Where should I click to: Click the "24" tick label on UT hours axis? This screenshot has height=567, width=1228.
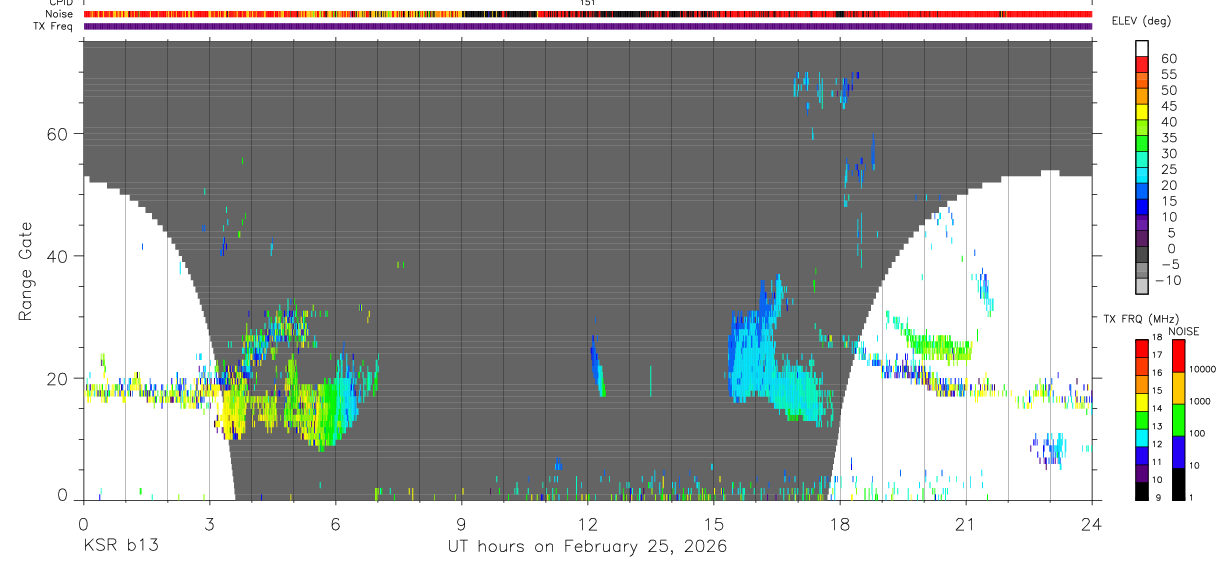1092,524
